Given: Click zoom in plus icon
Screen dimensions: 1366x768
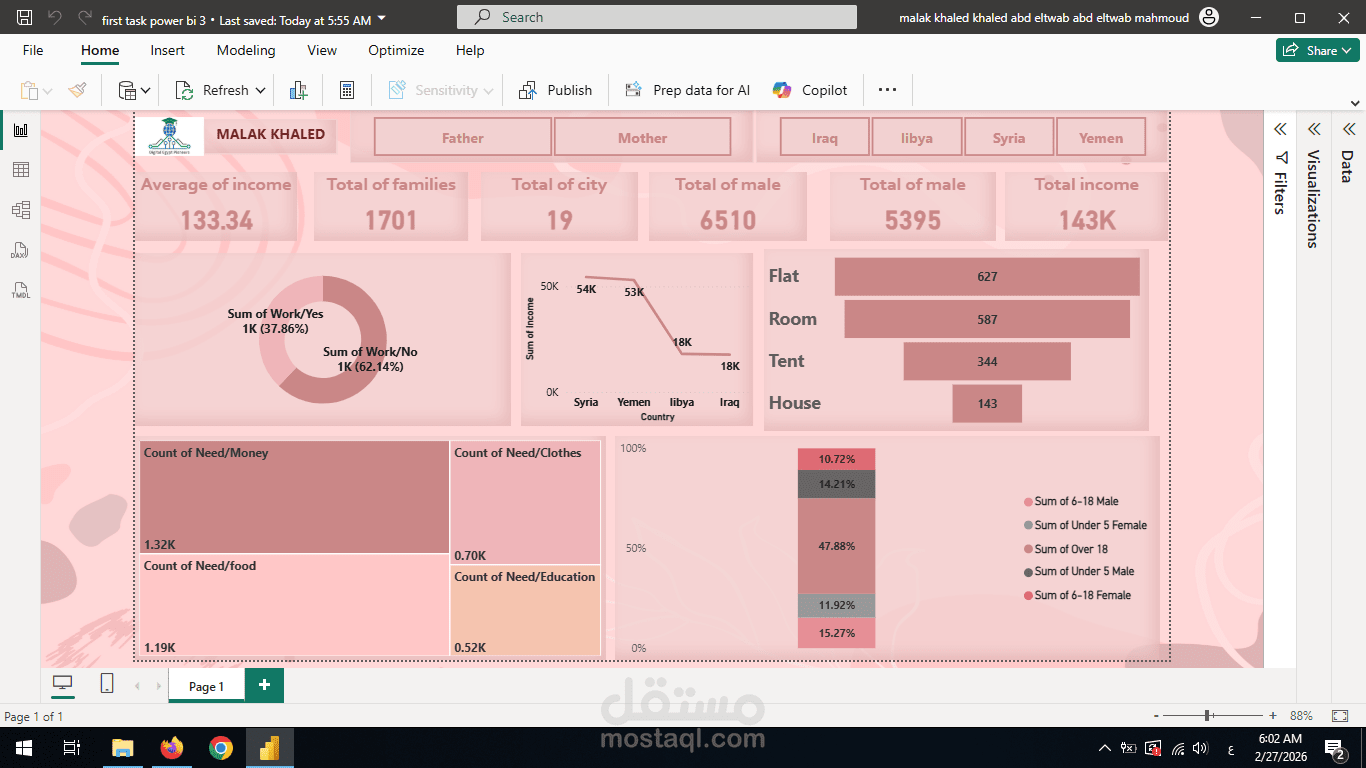Looking at the screenshot, I should pyautogui.click(x=1273, y=716).
